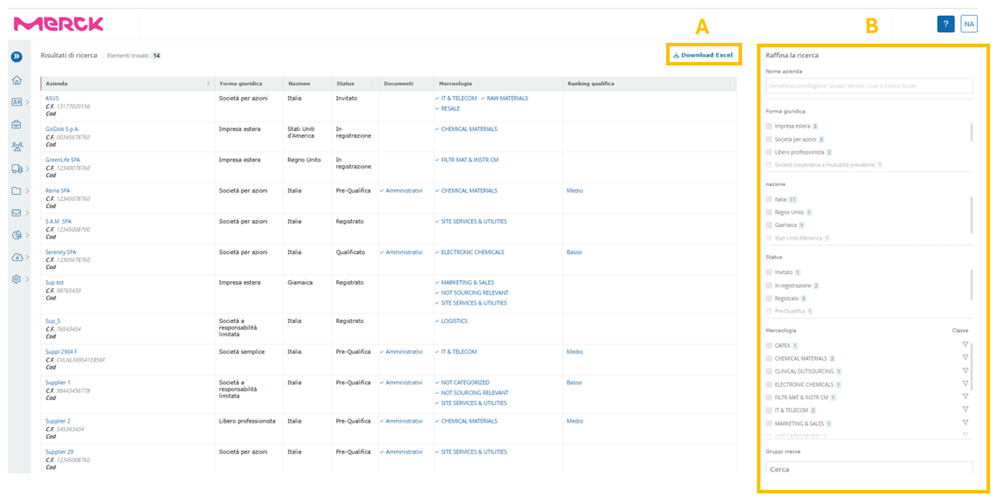Expand the cloud download sidebar submenu chevron
Image resolution: width=1004 pixels, height=503 pixels.
pos(27,257)
